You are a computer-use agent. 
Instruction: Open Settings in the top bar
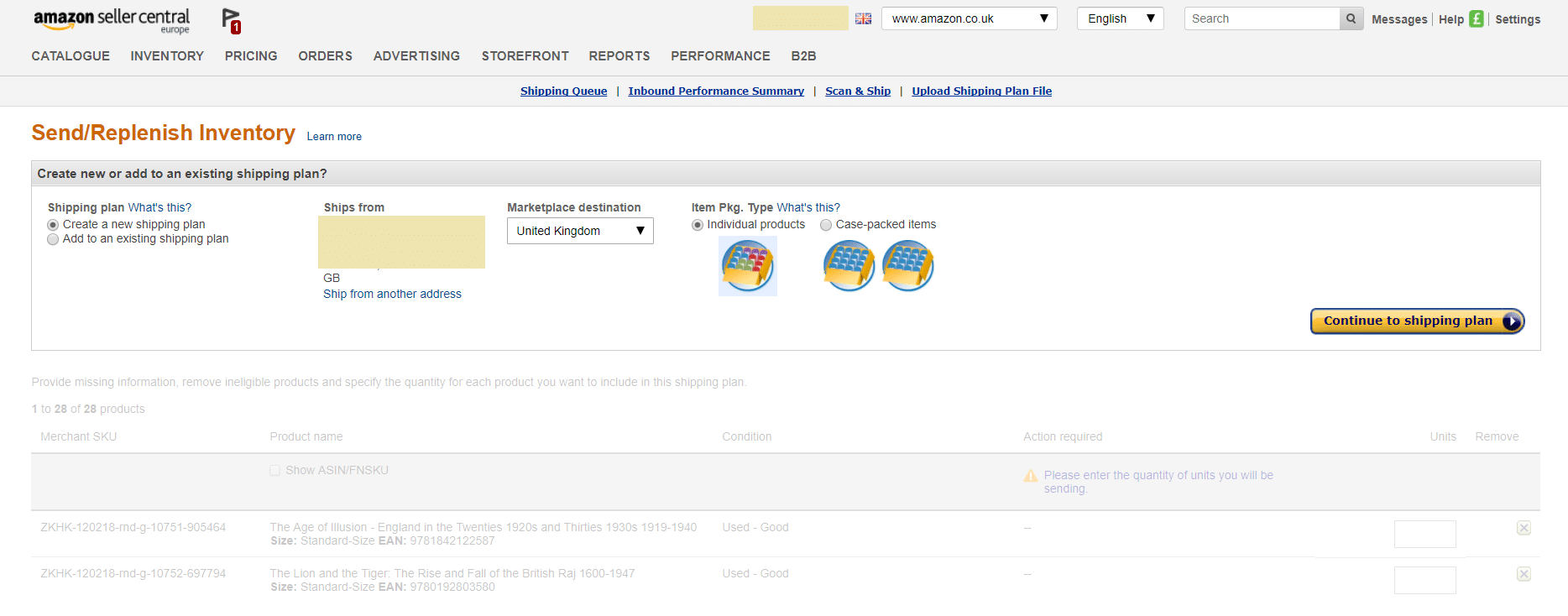point(1518,19)
